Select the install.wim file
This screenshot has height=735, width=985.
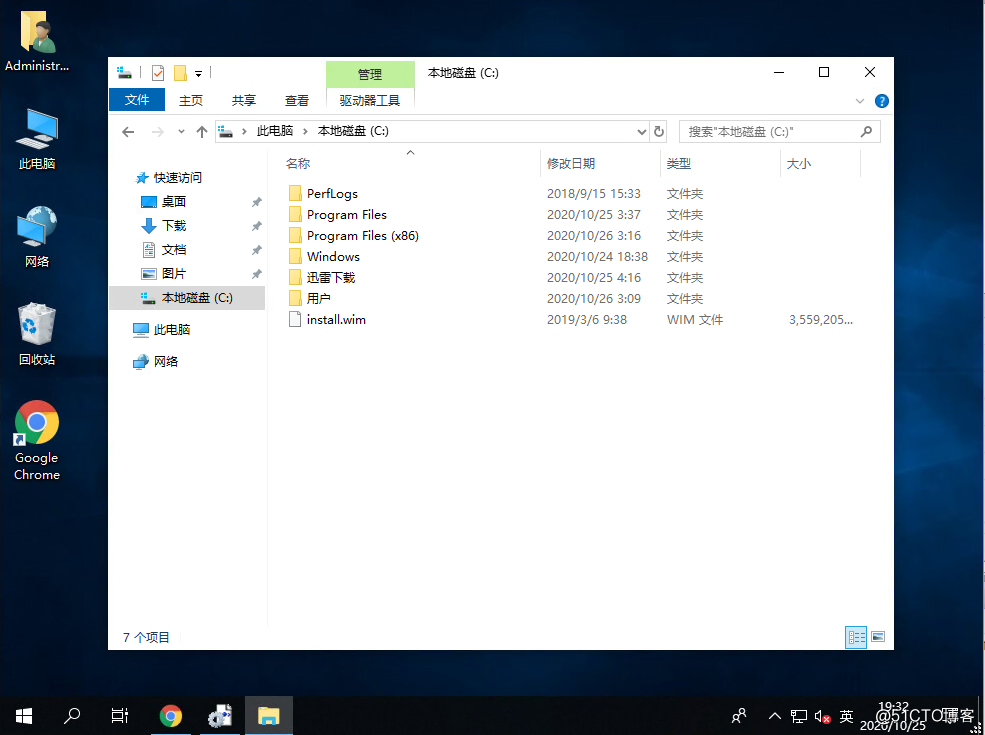pyautogui.click(x=335, y=319)
